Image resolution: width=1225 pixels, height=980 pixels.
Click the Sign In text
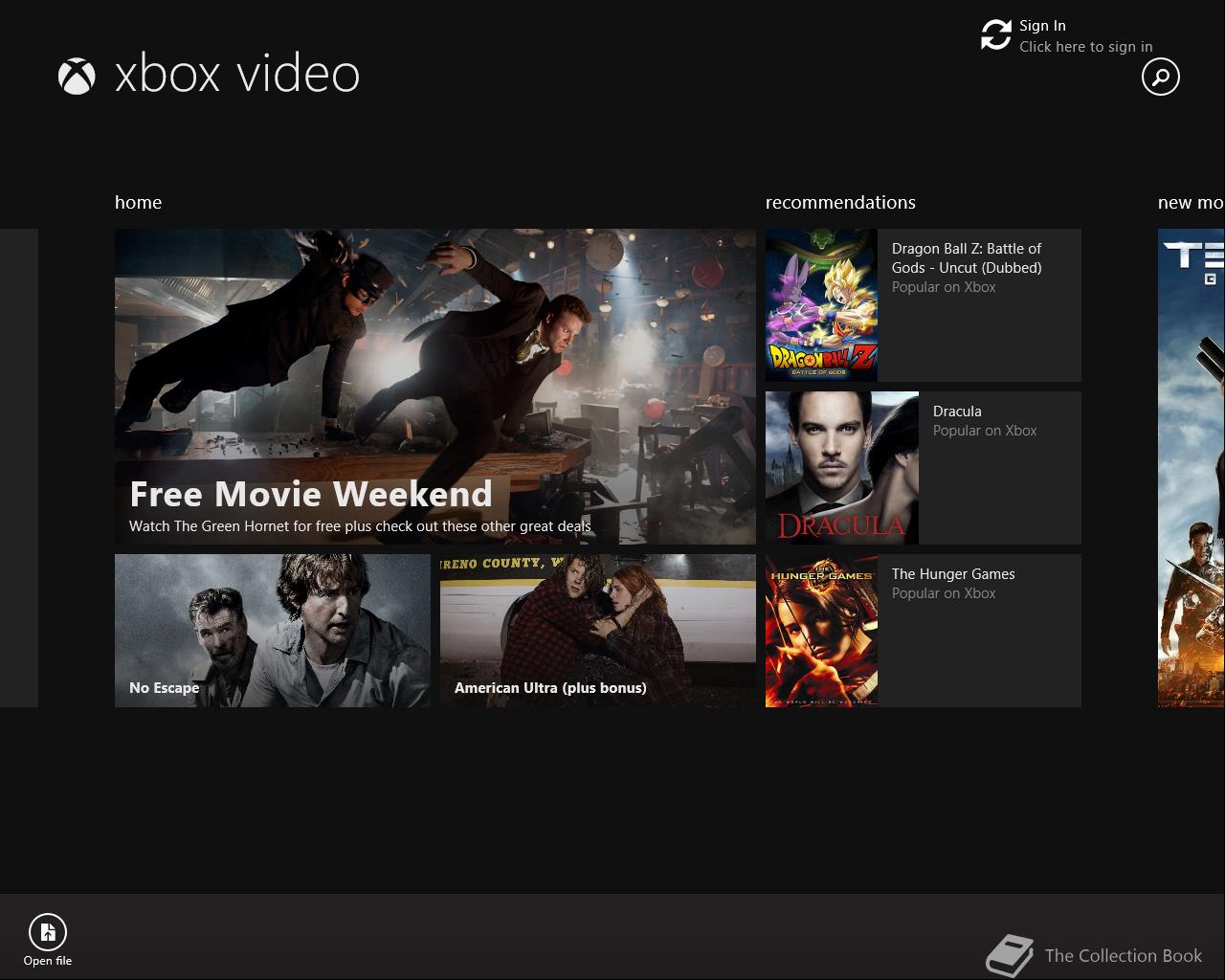point(1042,26)
